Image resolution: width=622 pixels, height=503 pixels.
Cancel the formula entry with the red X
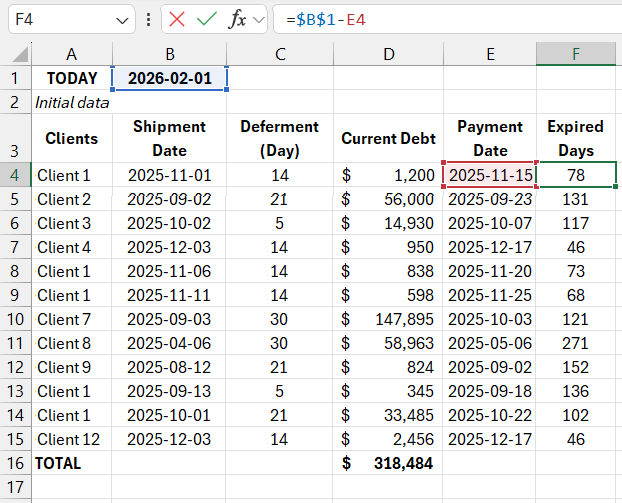(177, 19)
